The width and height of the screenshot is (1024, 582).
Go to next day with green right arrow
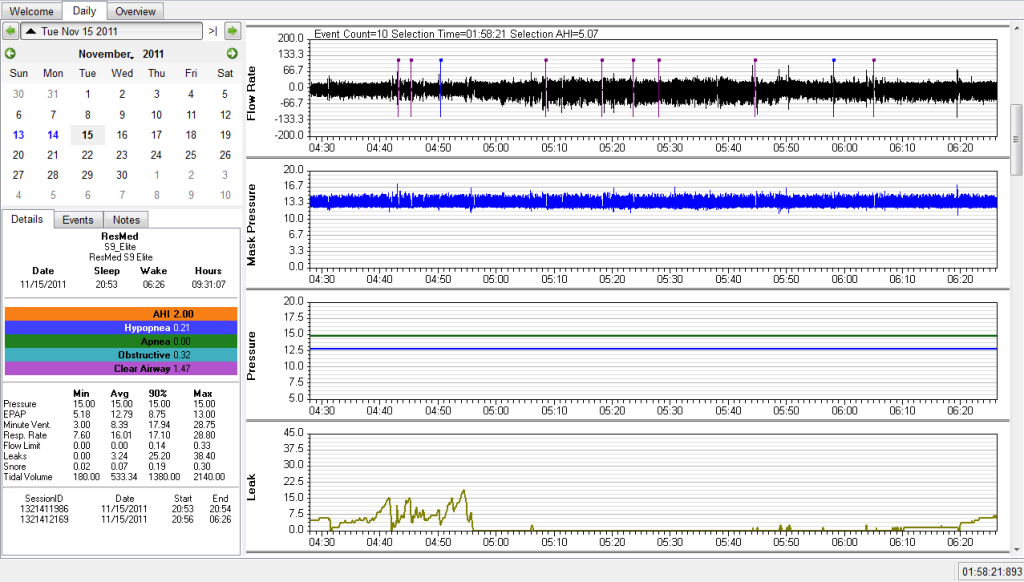(x=232, y=31)
